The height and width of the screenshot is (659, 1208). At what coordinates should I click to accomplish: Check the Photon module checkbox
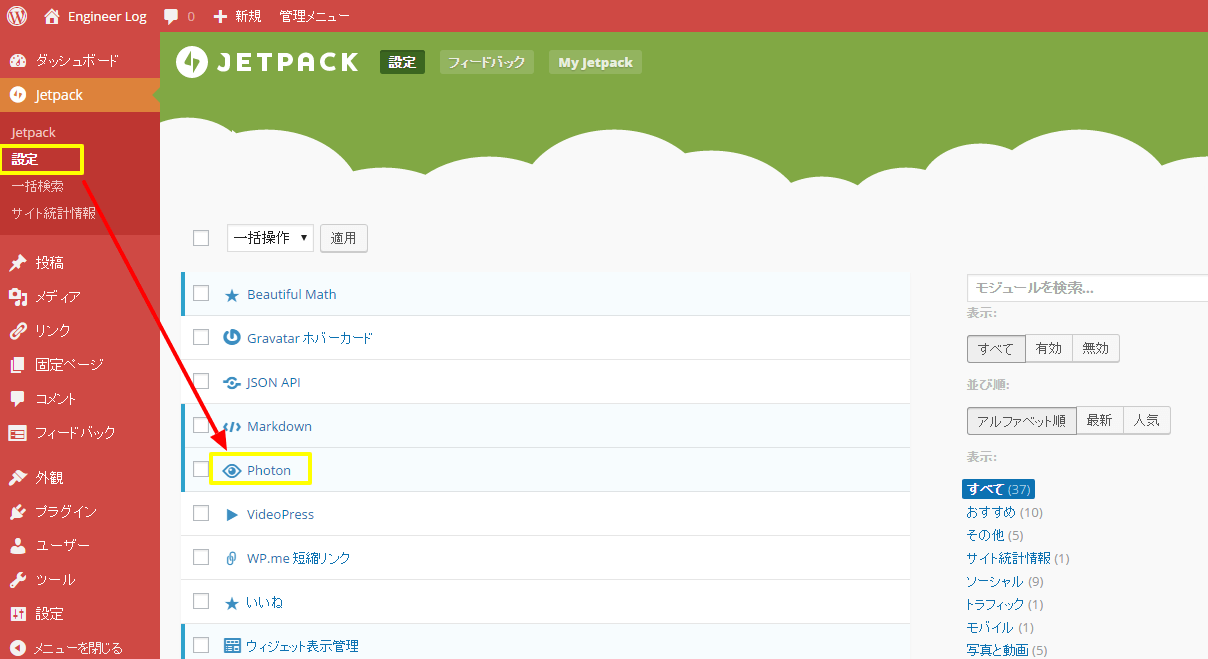click(201, 469)
